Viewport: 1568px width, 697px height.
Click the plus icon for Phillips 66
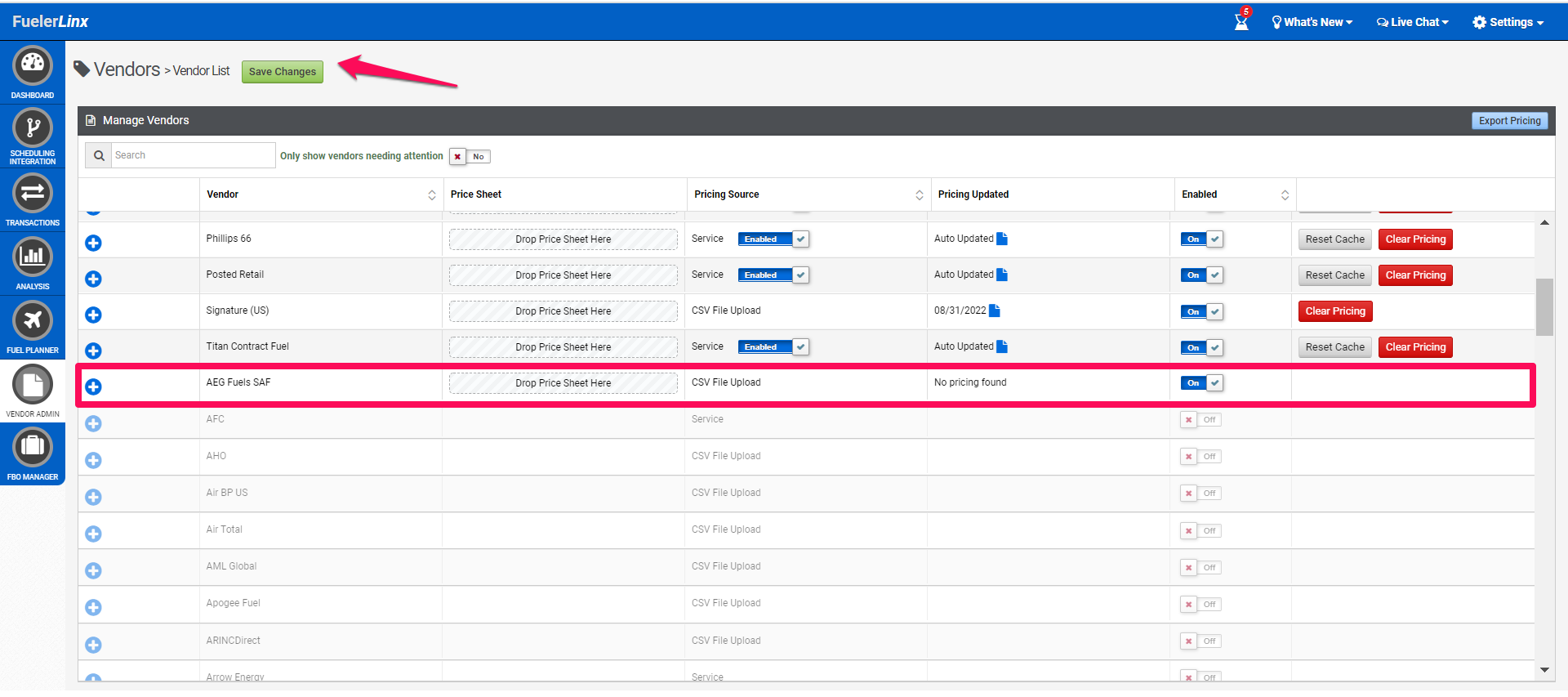click(x=94, y=243)
